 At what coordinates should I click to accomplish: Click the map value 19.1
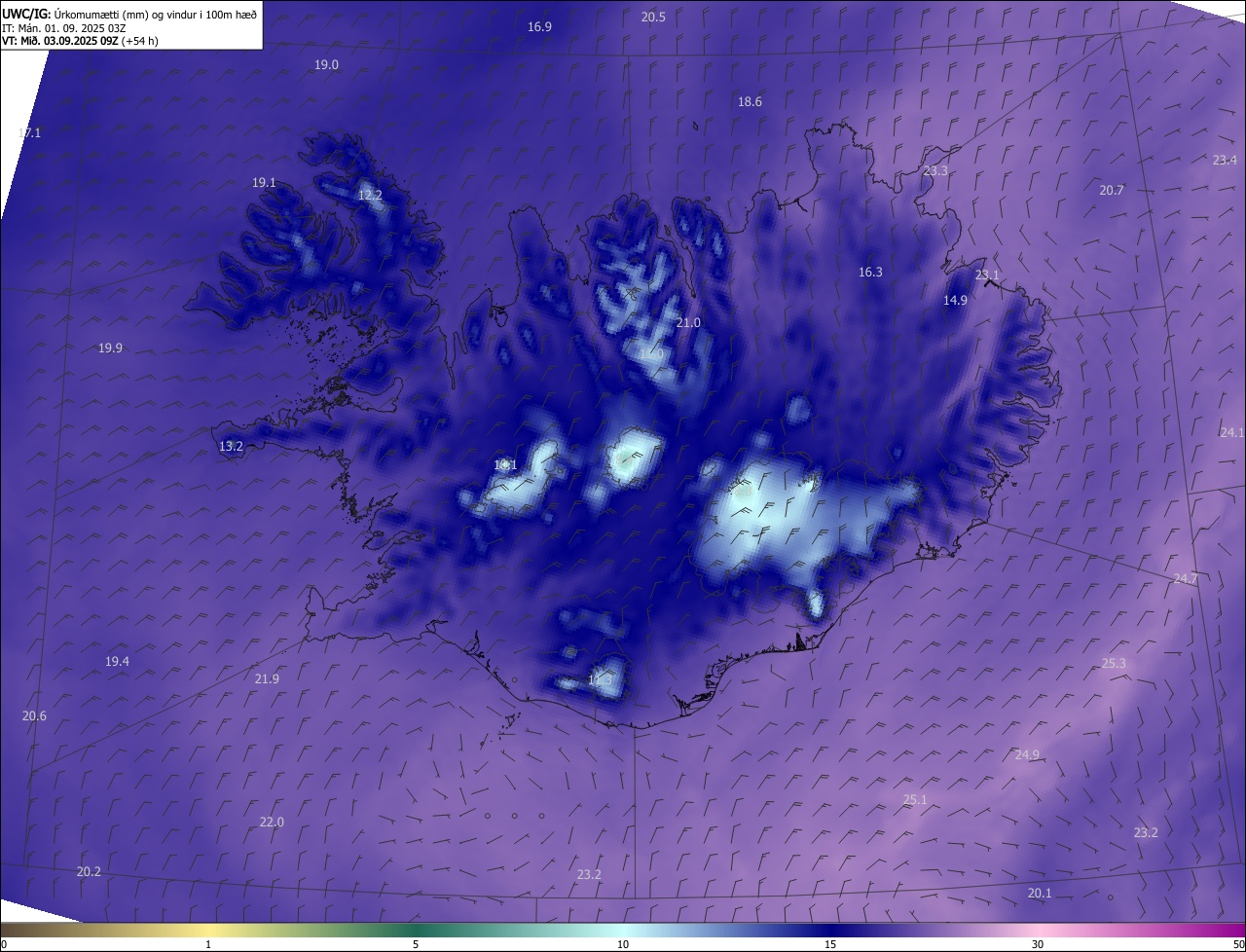(x=265, y=183)
